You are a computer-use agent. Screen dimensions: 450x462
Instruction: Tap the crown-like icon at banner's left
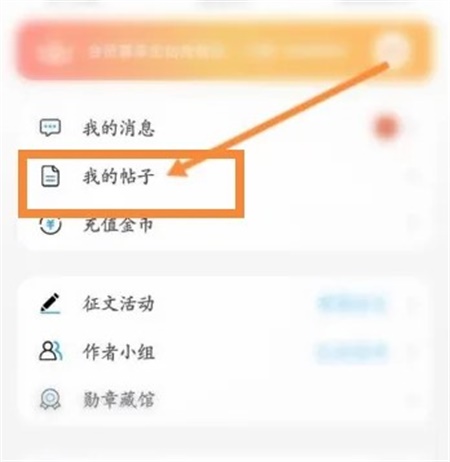(x=53, y=52)
